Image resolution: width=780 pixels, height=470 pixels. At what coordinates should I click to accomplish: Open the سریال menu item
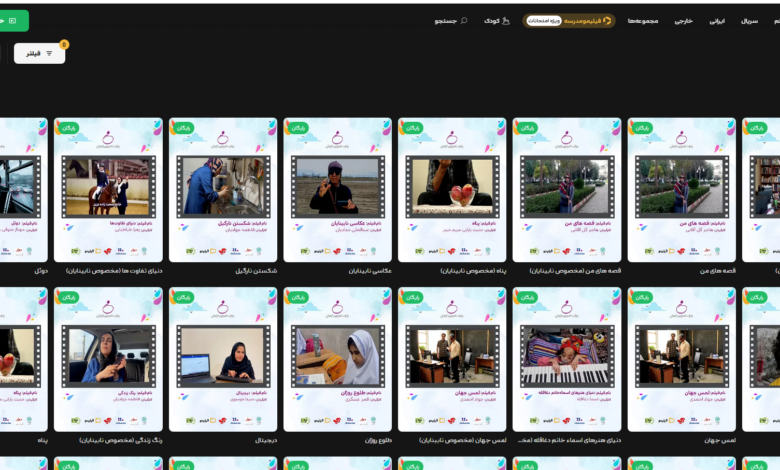point(749,20)
